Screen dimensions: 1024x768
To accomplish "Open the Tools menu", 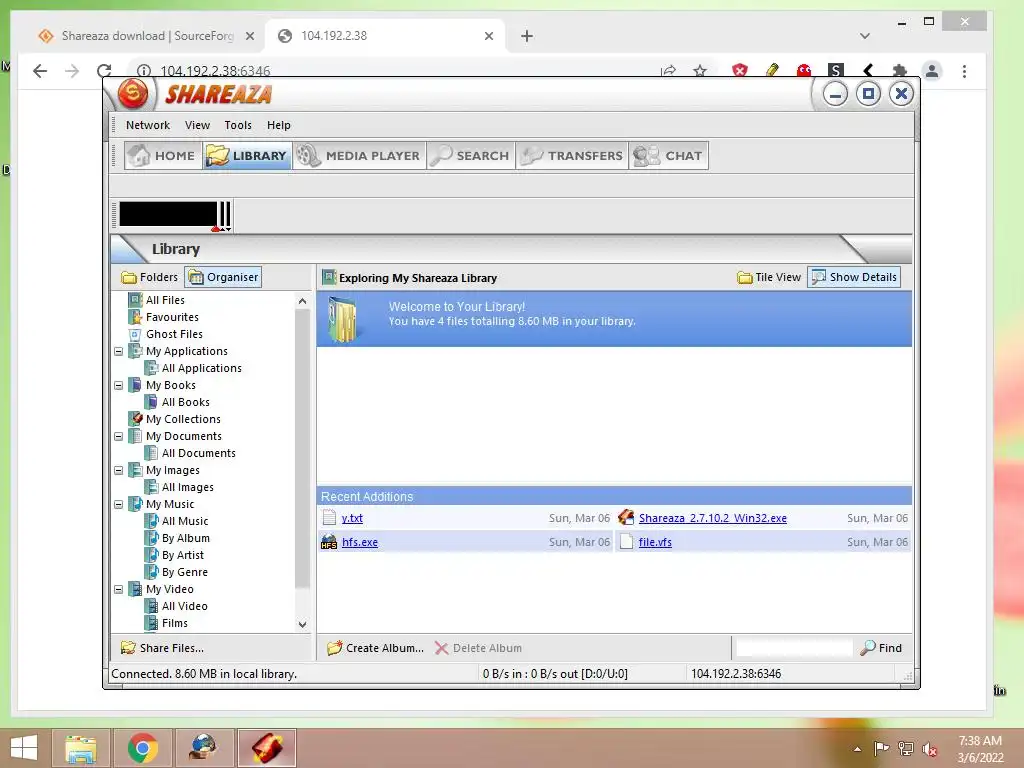I will coord(238,125).
